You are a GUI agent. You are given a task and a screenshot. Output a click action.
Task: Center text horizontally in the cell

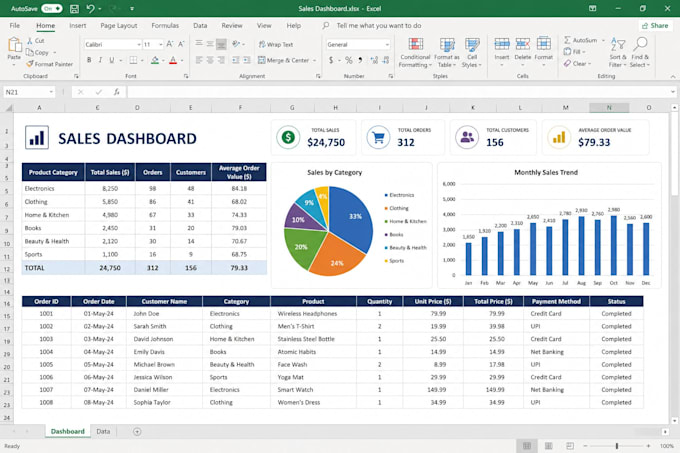[x=210, y=60]
